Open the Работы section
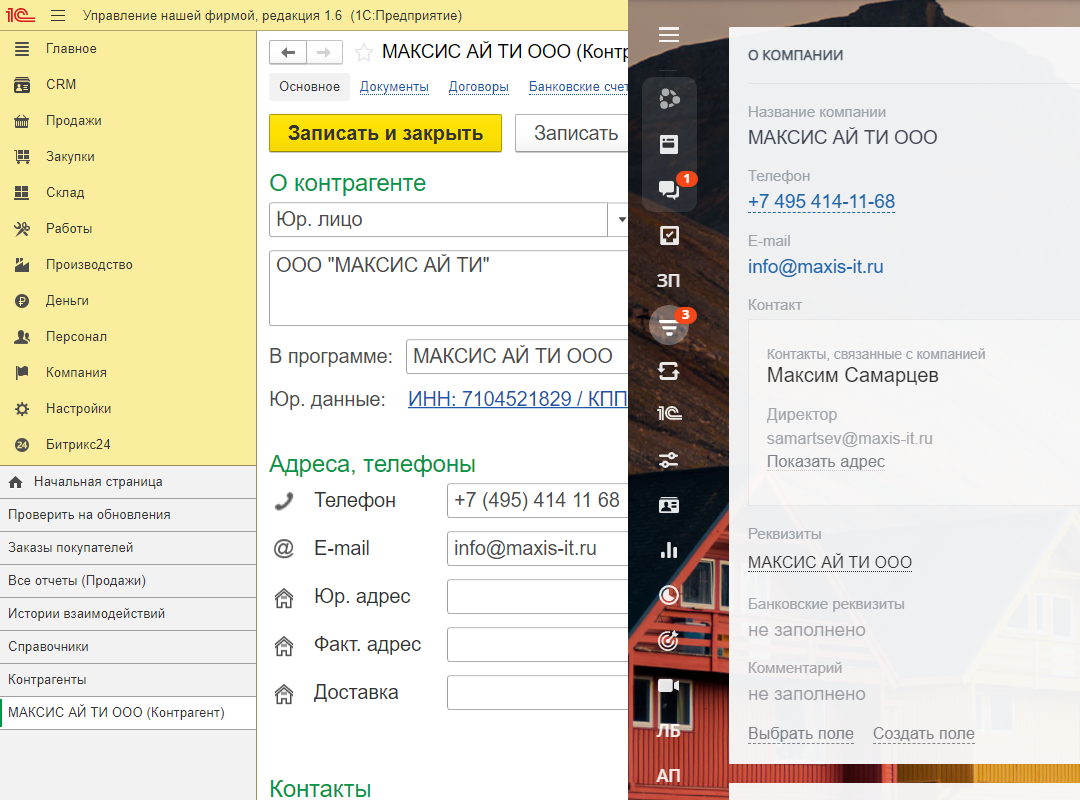1080x800 pixels. point(69,228)
